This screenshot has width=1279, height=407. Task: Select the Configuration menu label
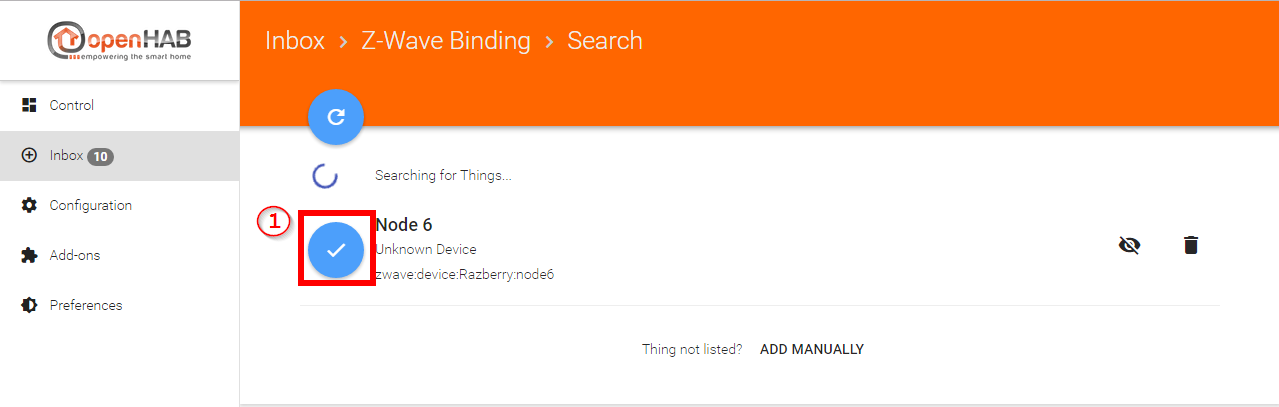(91, 205)
